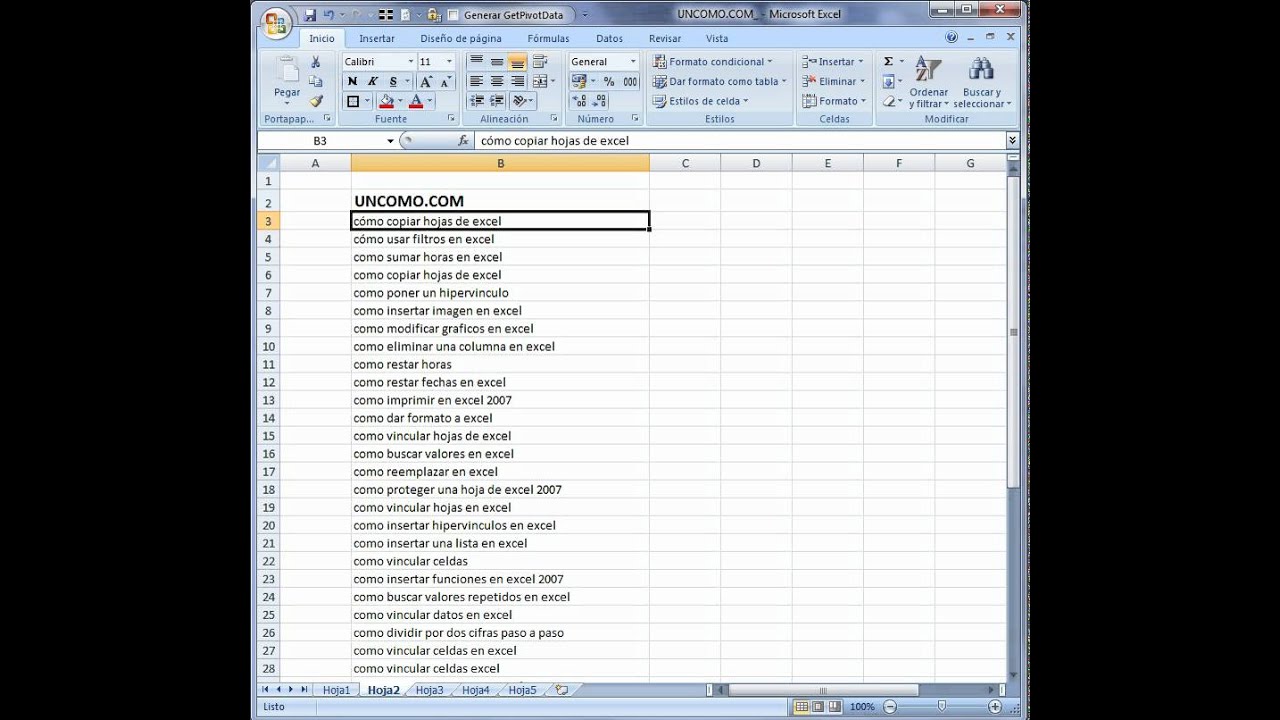Switch to sheet Hoja3

[x=429, y=690]
